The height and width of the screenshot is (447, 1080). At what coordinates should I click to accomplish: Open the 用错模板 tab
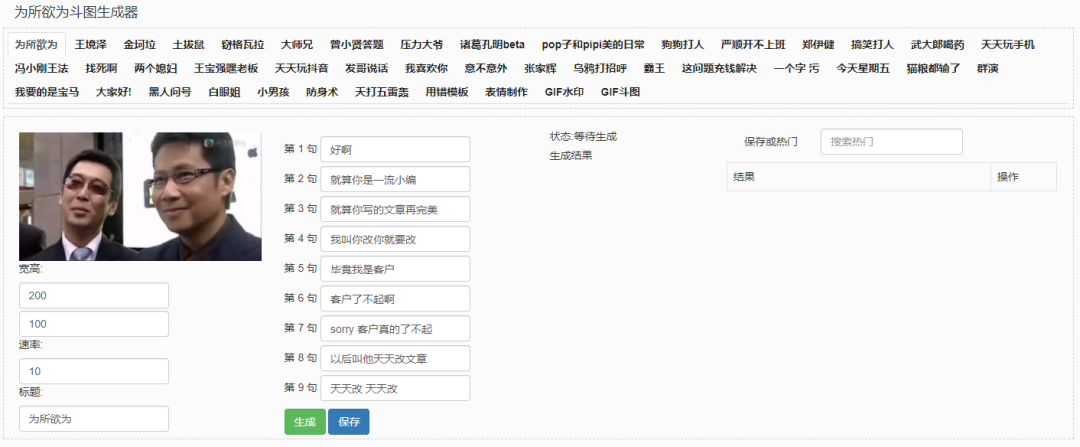pyautogui.click(x=447, y=92)
